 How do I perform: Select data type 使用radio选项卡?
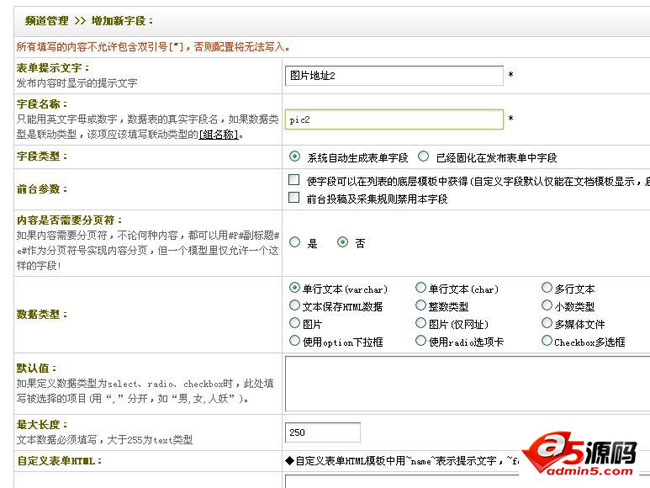pos(421,340)
